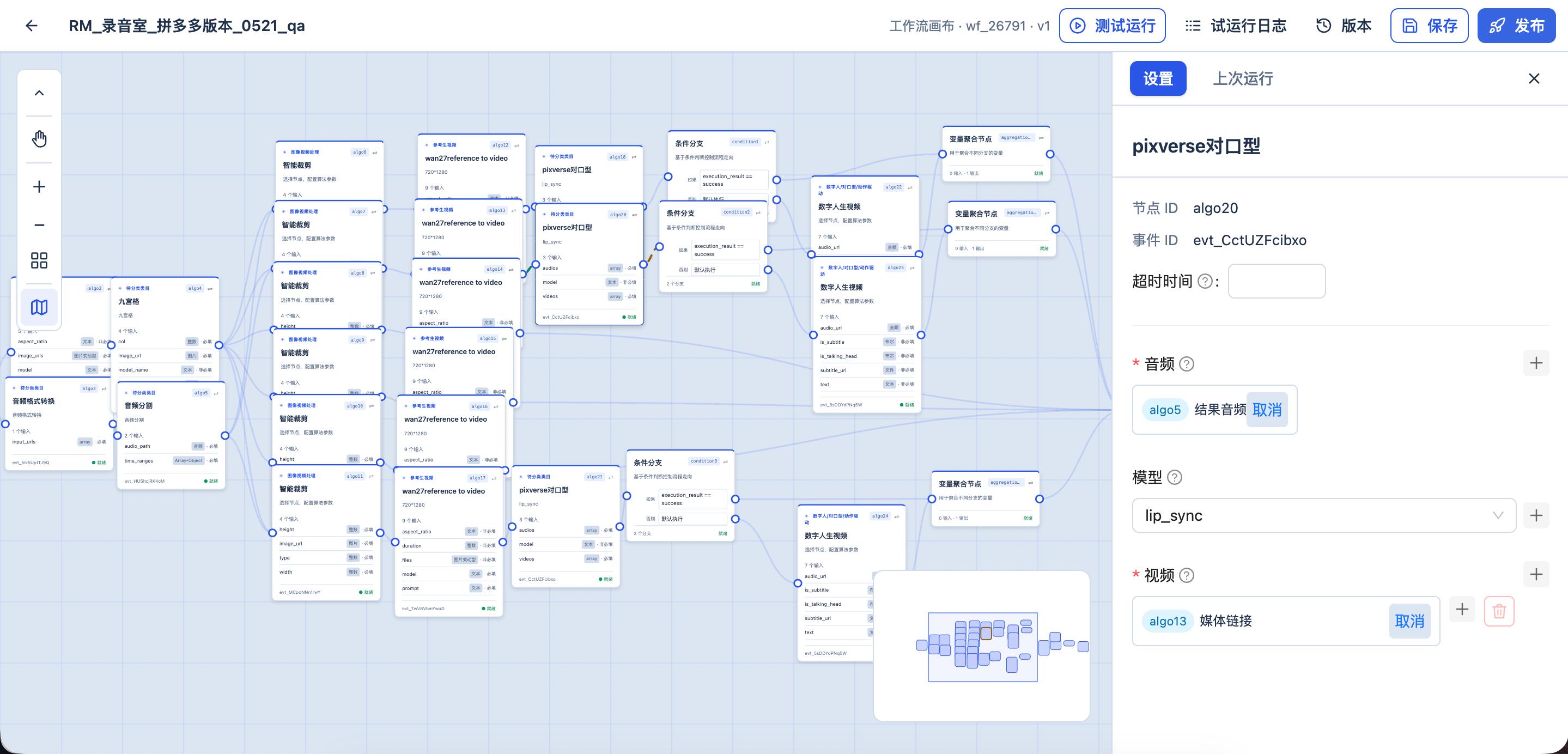Click plus button beside lip_sync dropdown
The width and height of the screenshot is (1568, 754).
click(x=1536, y=515)
